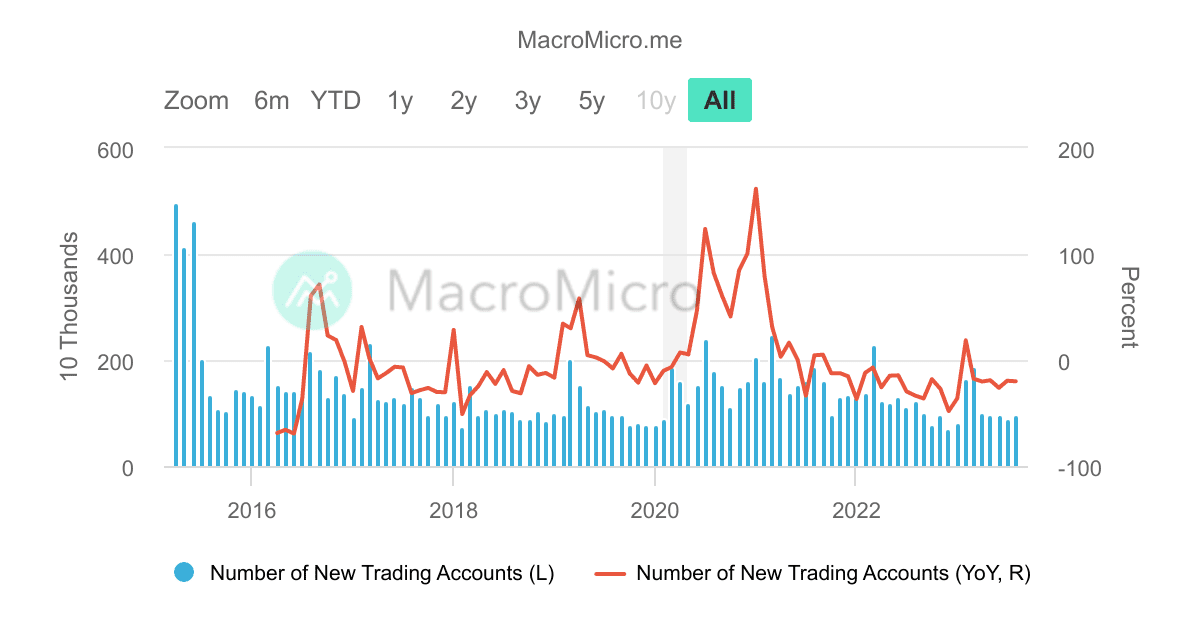Select the YTD zoom range
Image resolution: width=1200 pixels, height=630 pixels.
tap(335, 100)
